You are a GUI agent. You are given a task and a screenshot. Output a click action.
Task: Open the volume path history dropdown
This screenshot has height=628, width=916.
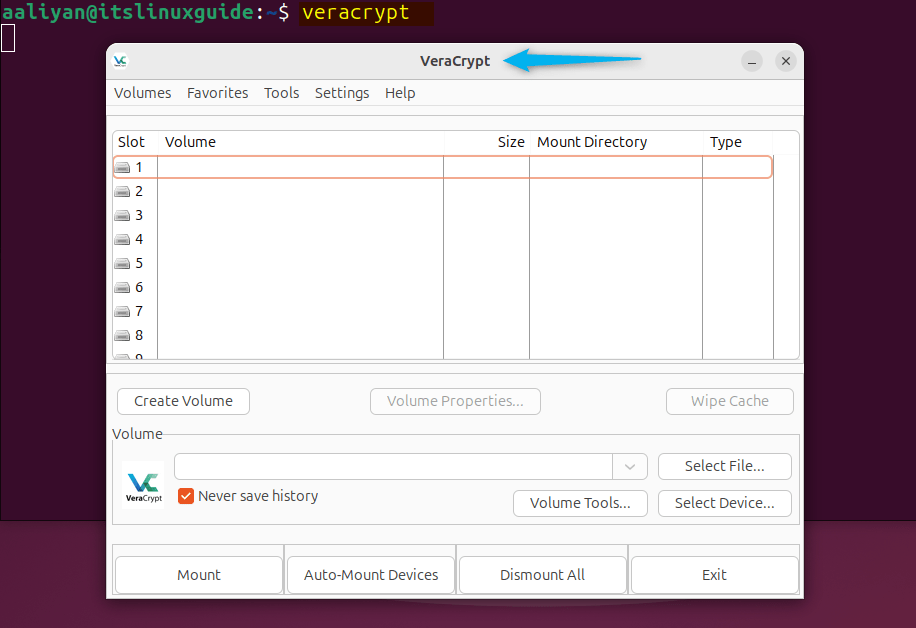pyautogui.click(x=630, y=466)
